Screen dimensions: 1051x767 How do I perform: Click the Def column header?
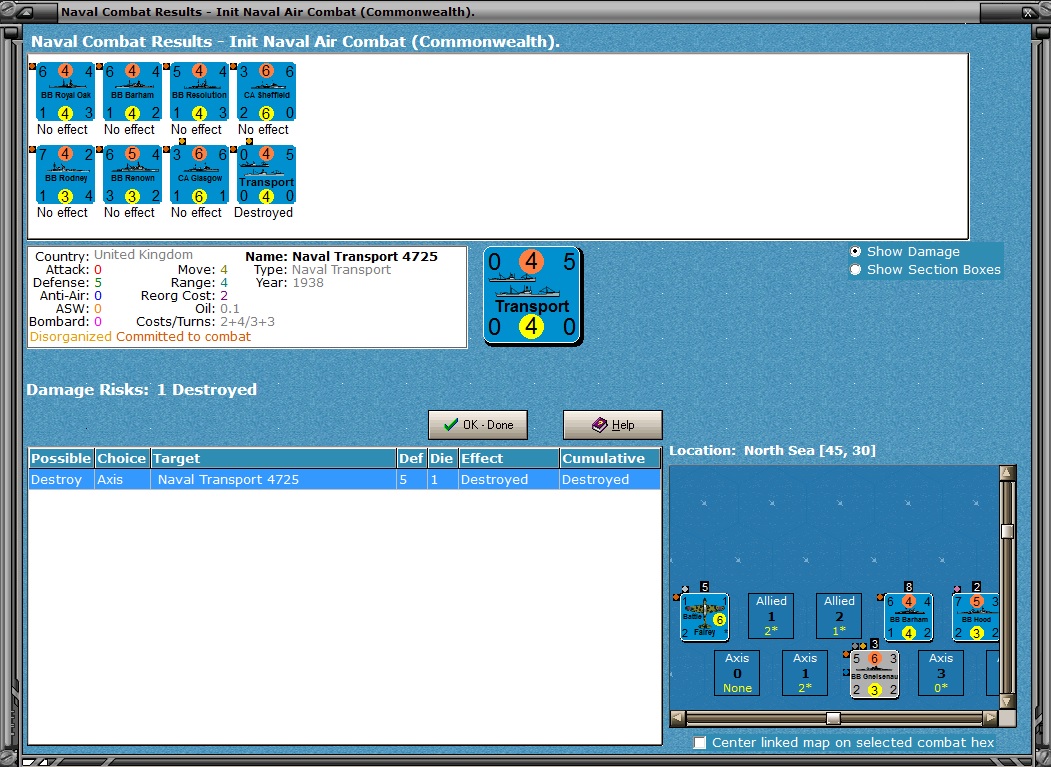412,459
